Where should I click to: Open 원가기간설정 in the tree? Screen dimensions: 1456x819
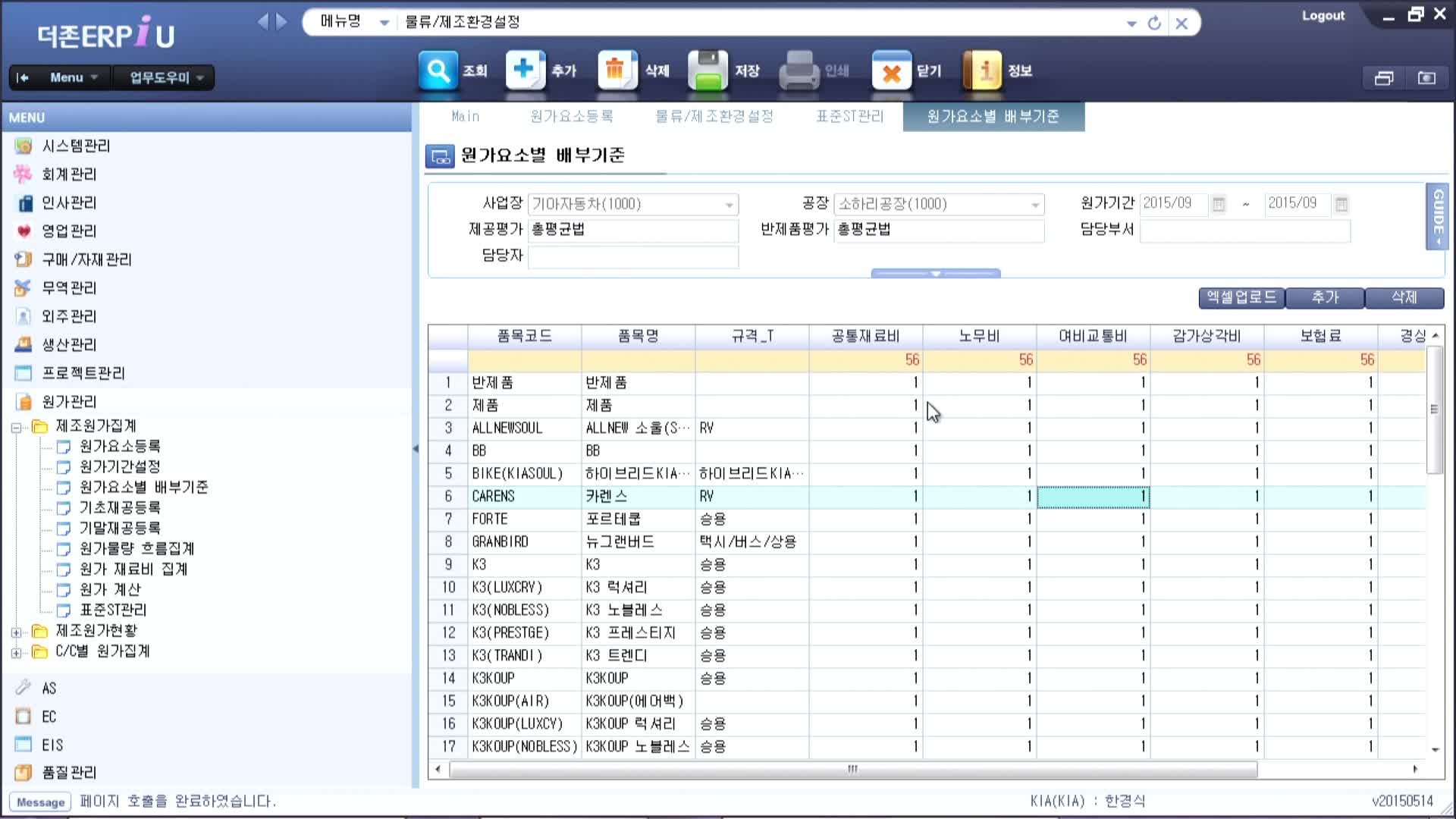[x=120, y=466]
